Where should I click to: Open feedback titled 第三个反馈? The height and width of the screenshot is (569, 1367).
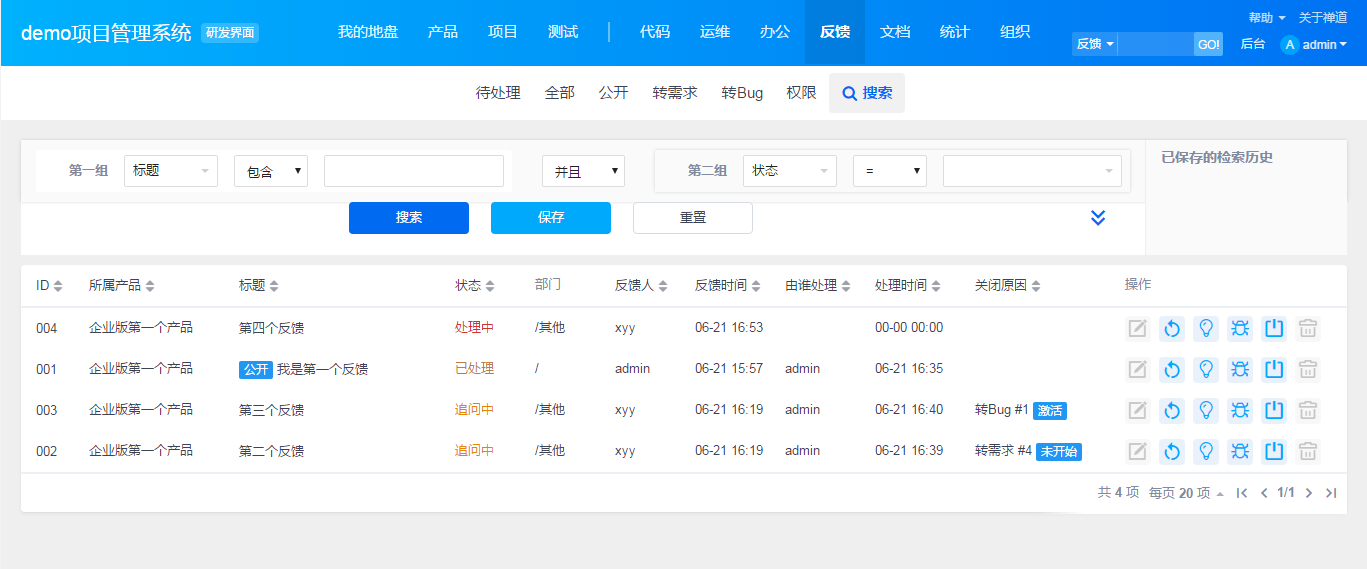tap(271, 410)
